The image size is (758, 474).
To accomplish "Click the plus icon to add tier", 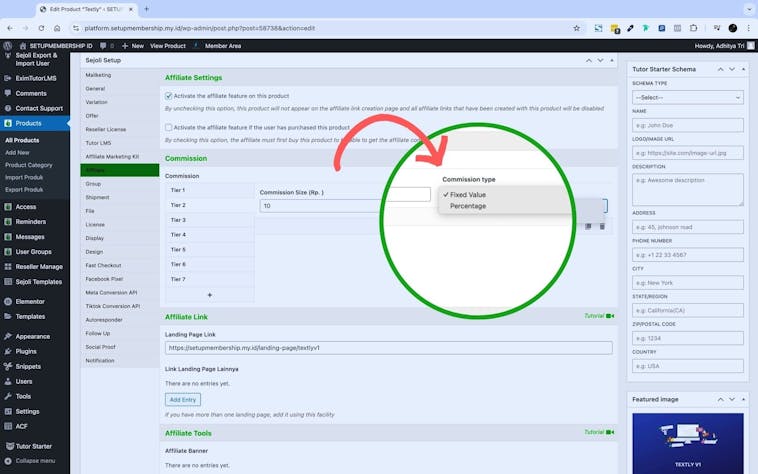I will pyautogui.click(x=209, y=295).
